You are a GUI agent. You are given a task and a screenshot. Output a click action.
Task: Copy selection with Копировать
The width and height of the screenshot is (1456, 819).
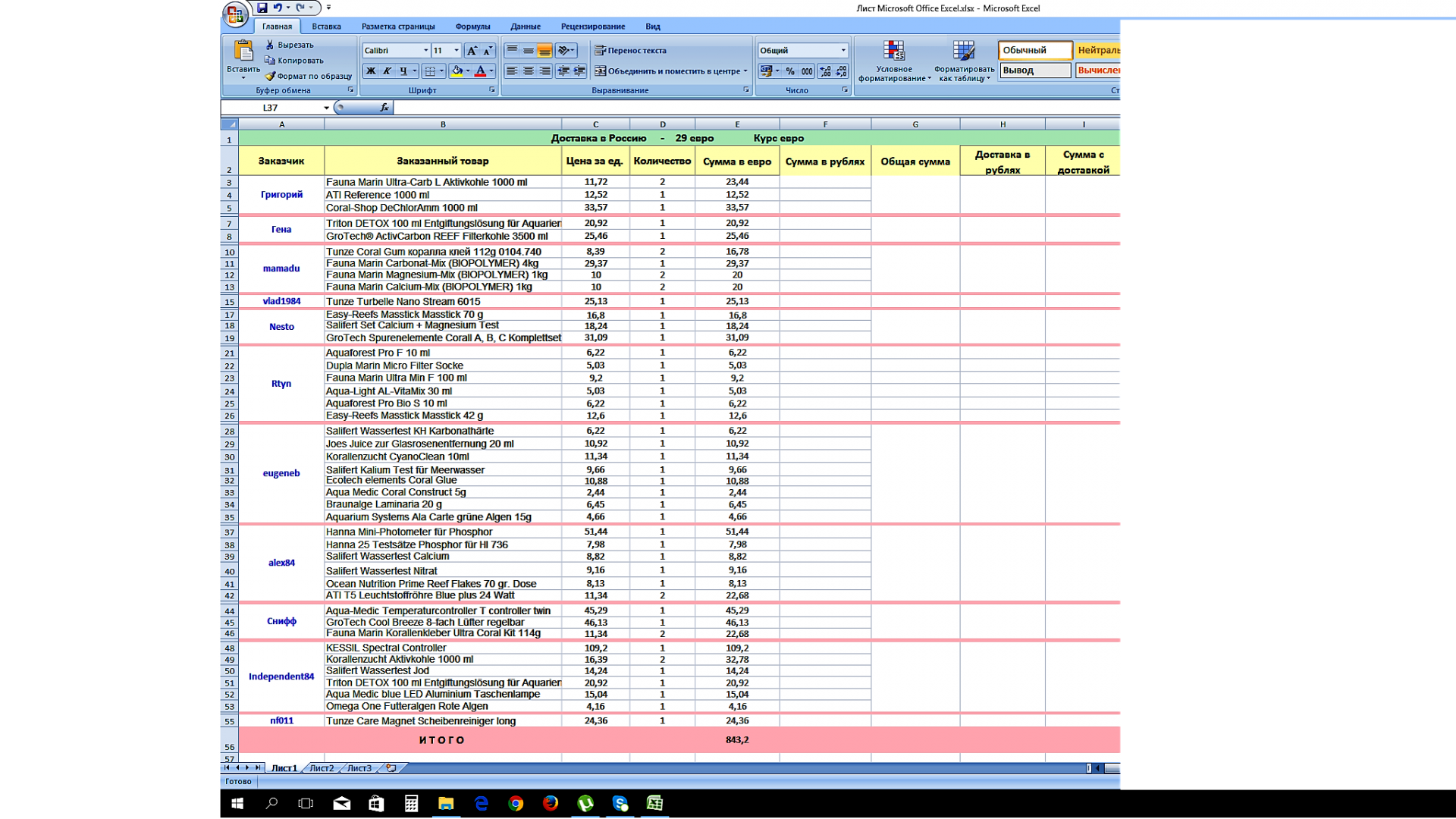pyautogui.click(x=294, y=61)
